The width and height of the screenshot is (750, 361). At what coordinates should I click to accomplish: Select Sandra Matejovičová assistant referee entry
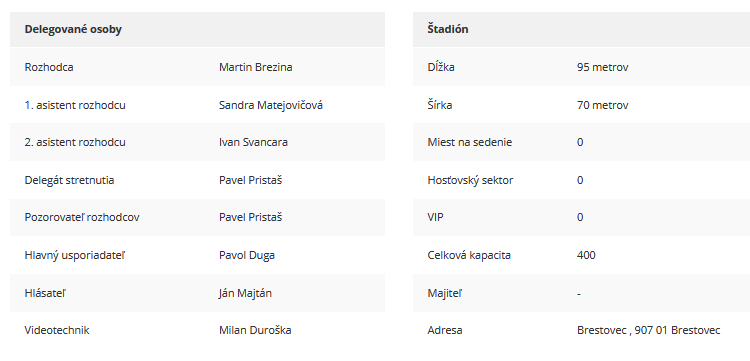271,105
